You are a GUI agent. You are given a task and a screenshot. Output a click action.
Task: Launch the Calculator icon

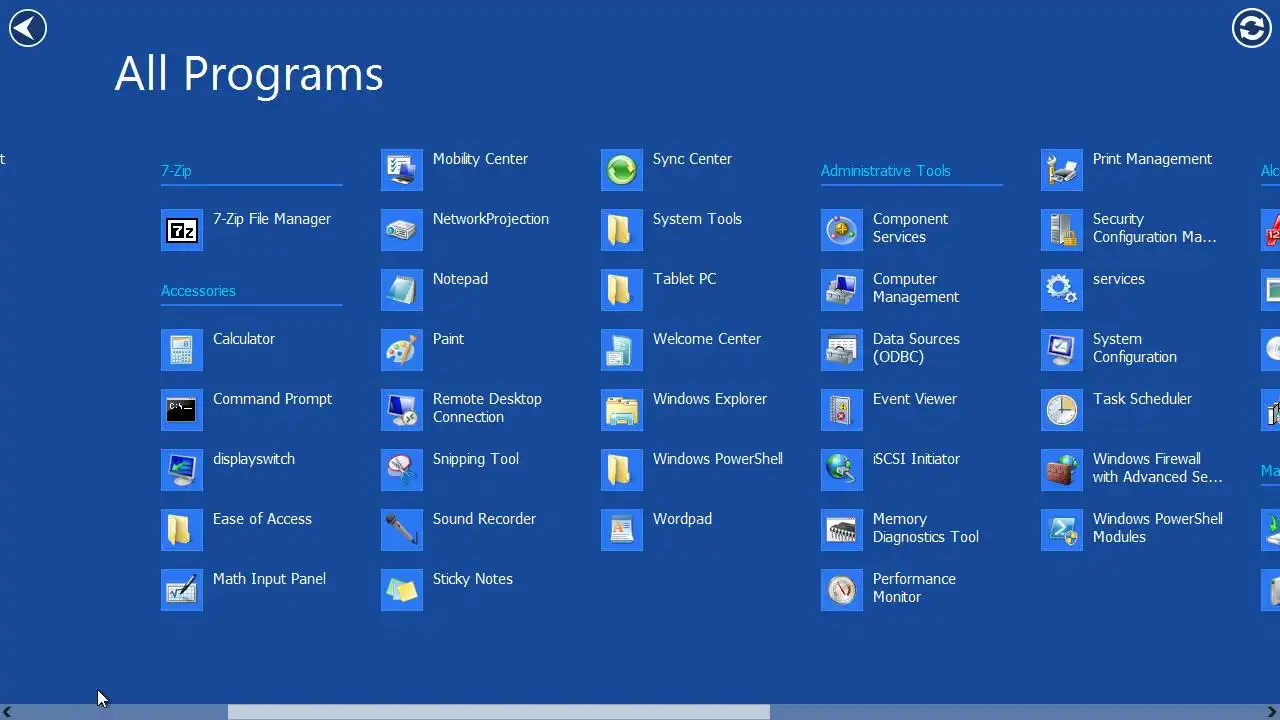click(x=182, y=350)
